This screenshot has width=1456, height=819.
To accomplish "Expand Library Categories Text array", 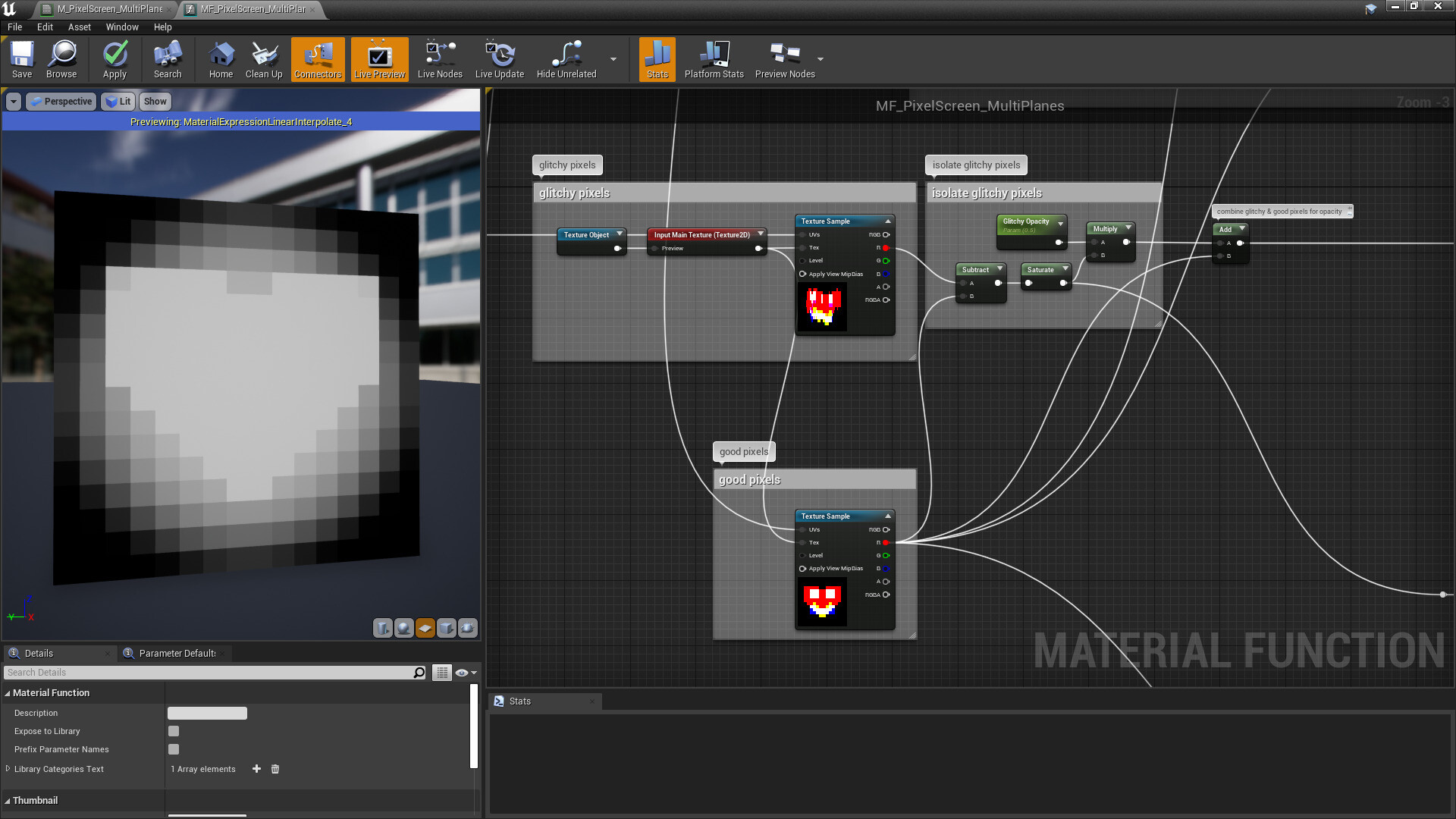I will (8, 768).
